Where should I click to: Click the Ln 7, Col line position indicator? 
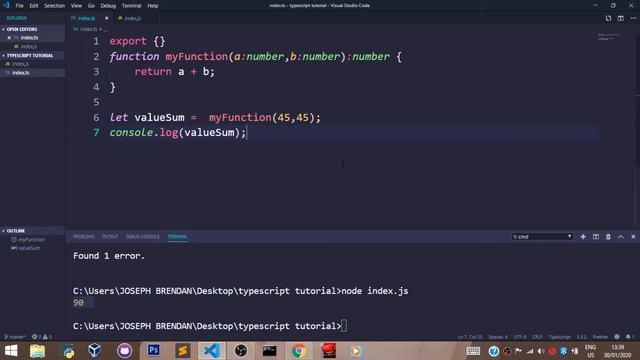pos(470,337)
